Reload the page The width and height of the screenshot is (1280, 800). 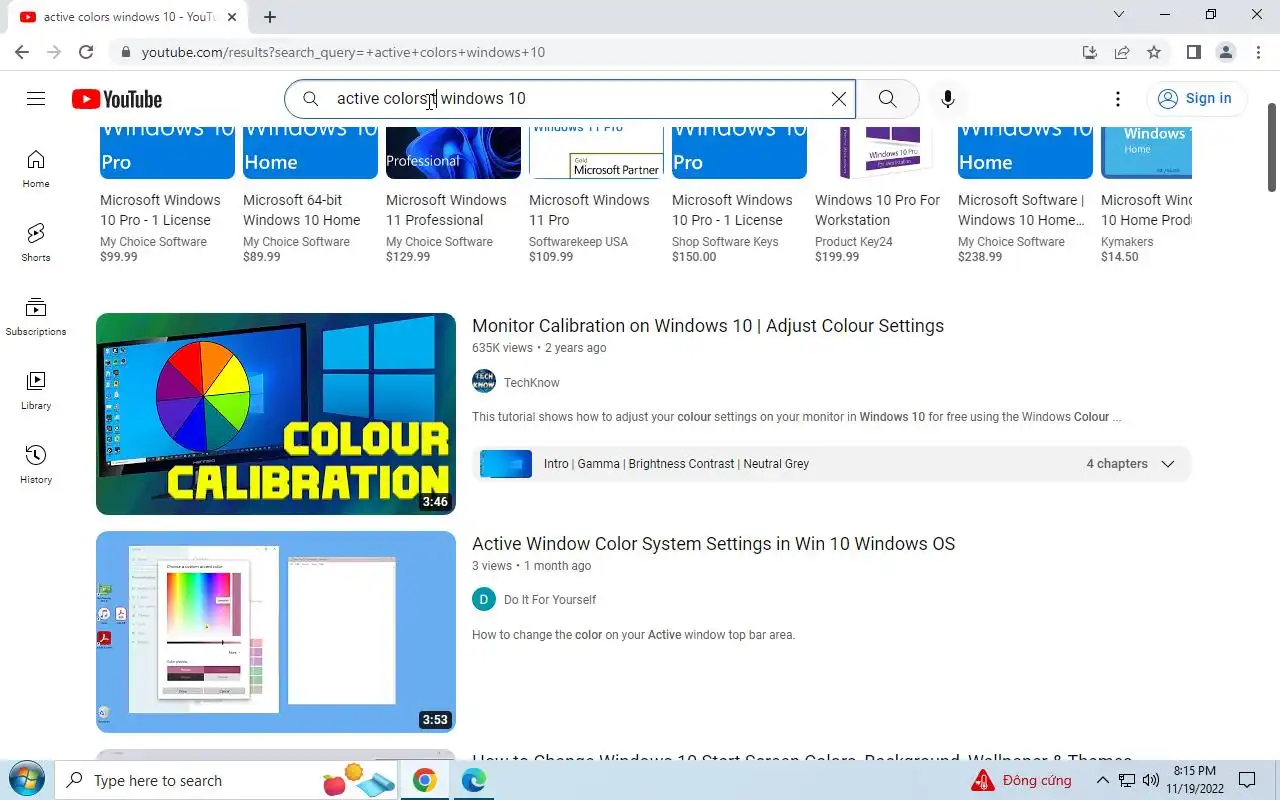[86, 52]
